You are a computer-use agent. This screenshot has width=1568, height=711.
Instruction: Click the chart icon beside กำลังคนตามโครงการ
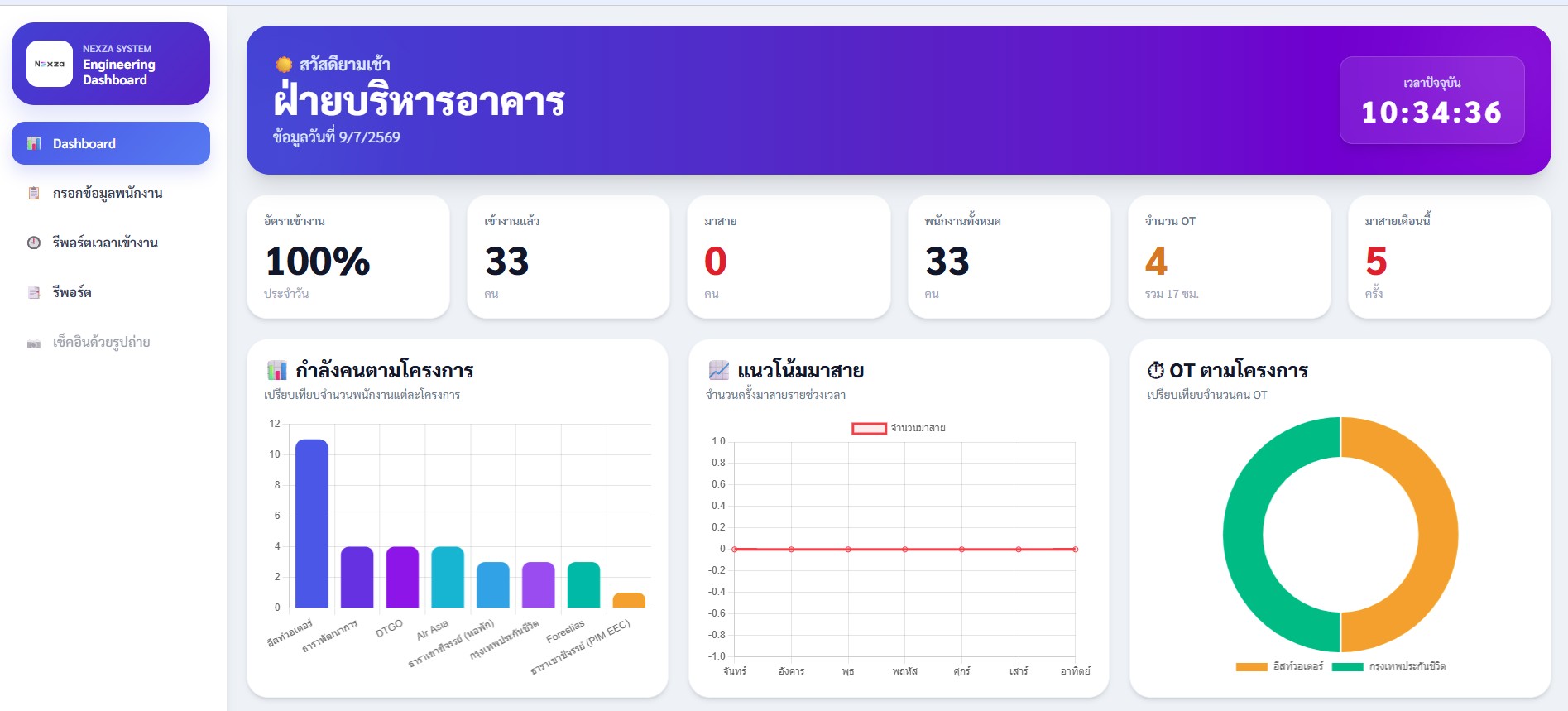click(276, 370)
